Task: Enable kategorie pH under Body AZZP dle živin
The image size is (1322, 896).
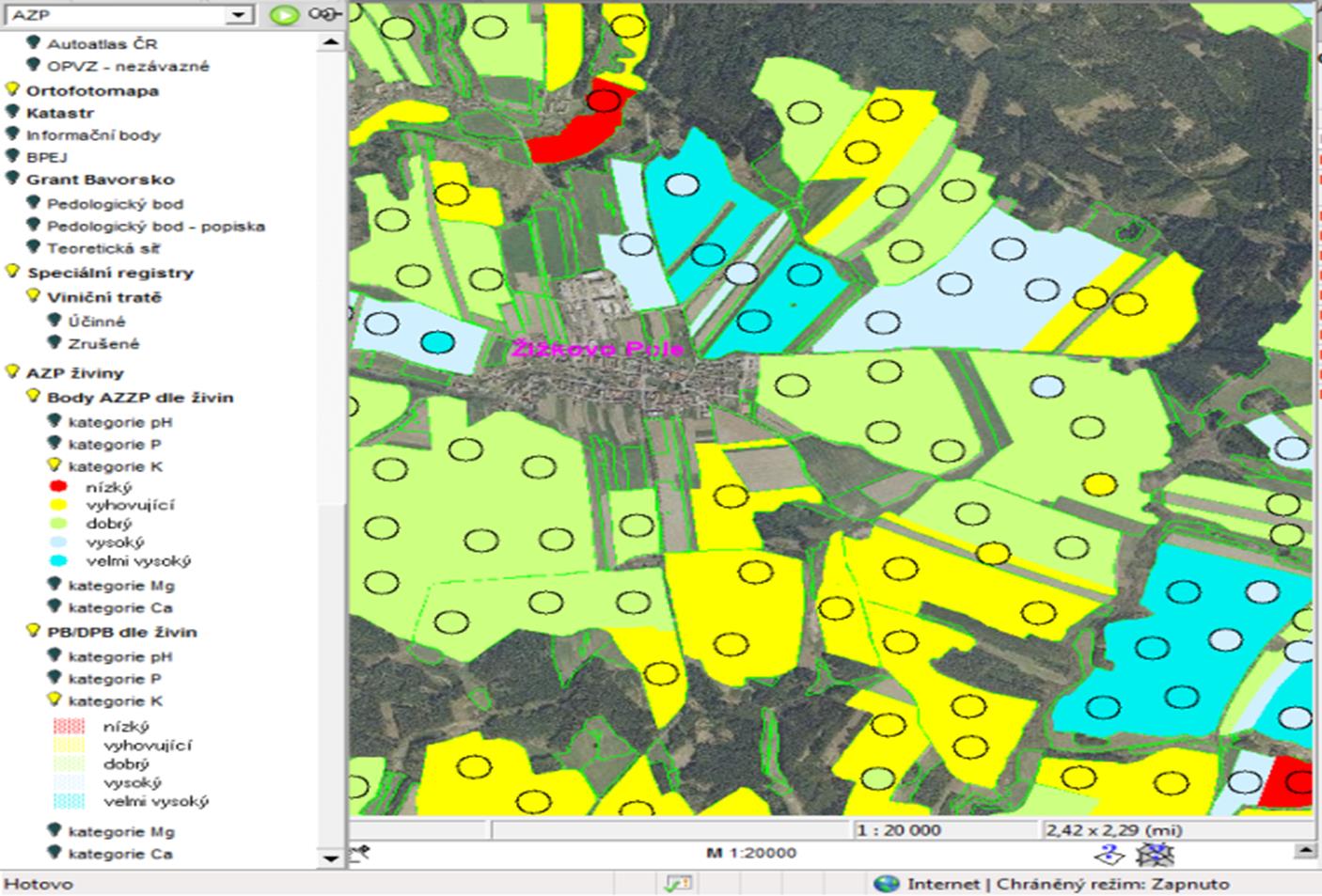Action: pos(54,420)
